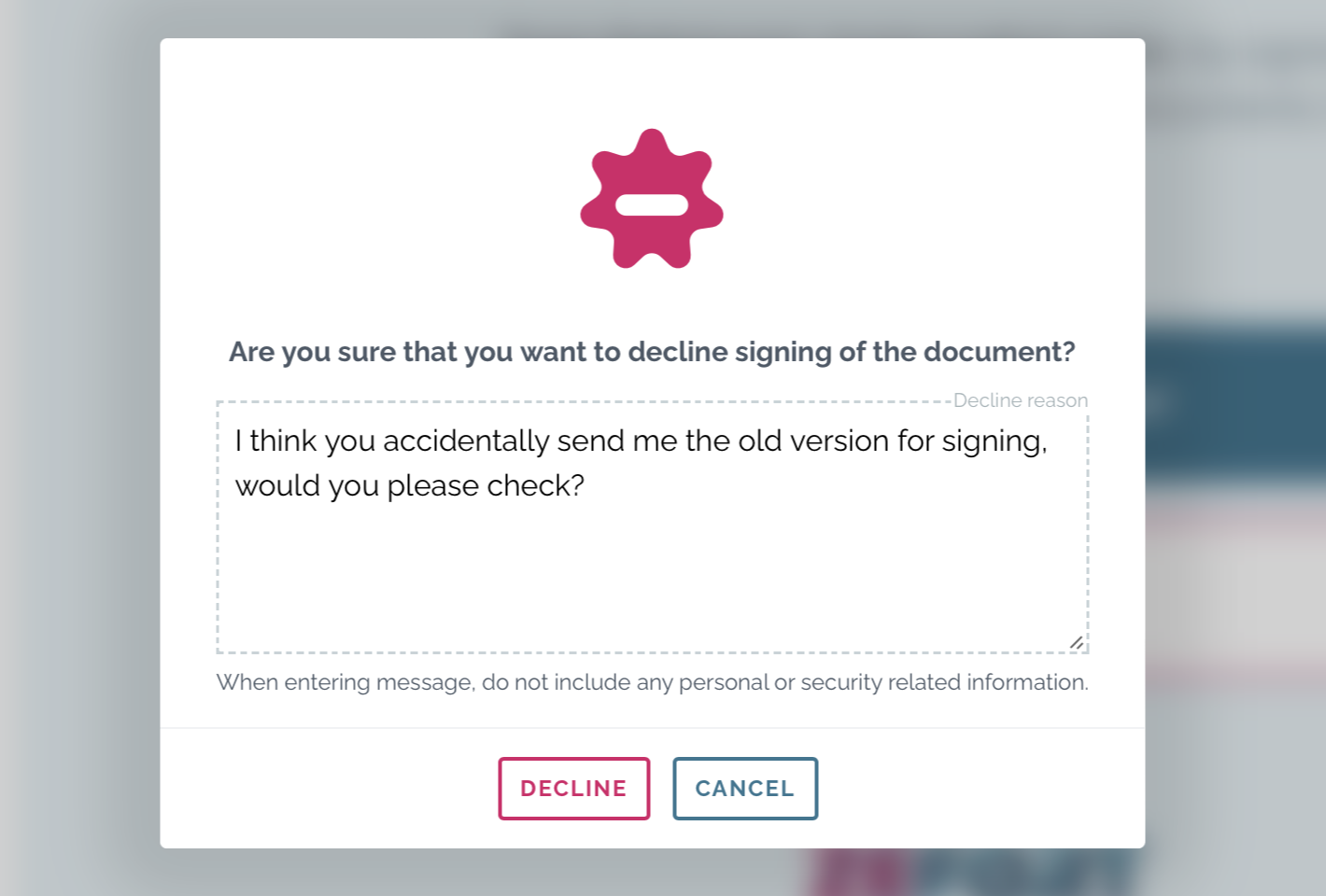Click the 'Decline reason' field label
This screenshot has height=896, width=1326.
[1021, 400]
